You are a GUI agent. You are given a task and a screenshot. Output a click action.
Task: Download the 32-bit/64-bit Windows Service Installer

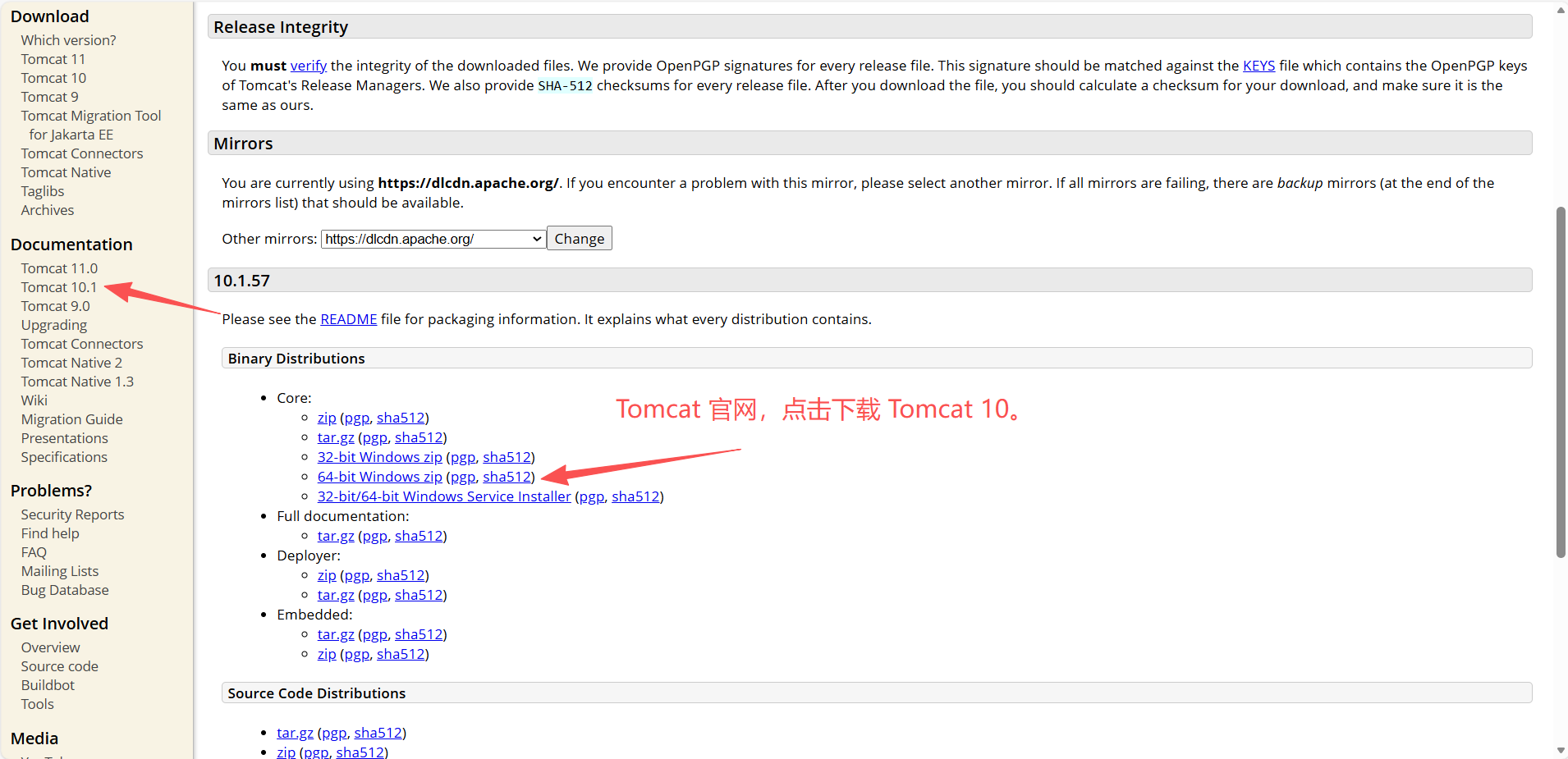(444, 496)
